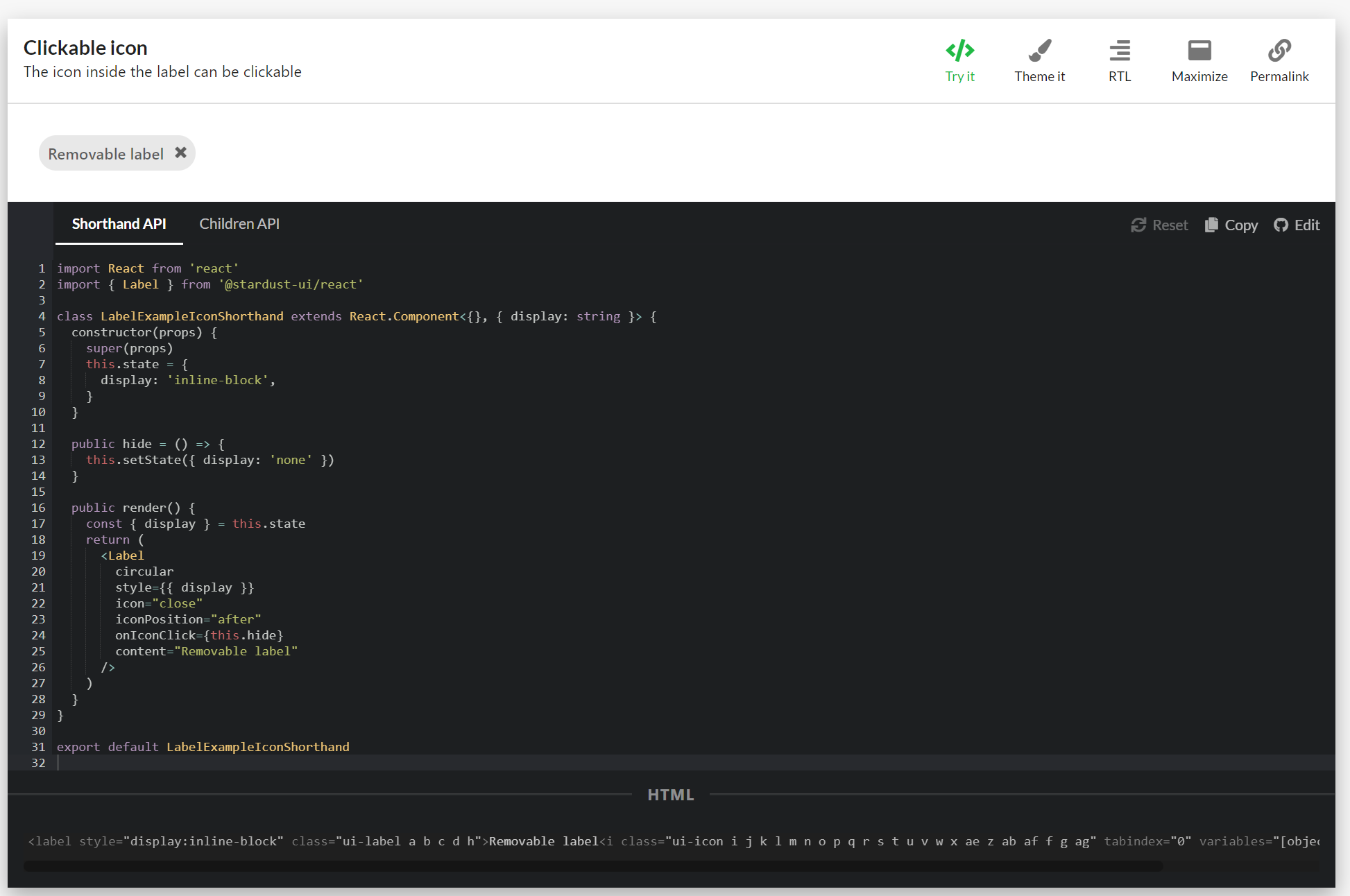The image size is (1350, 896).
Task: Click the horizontal scrollbar under HTML output
Action: (593, 865)
